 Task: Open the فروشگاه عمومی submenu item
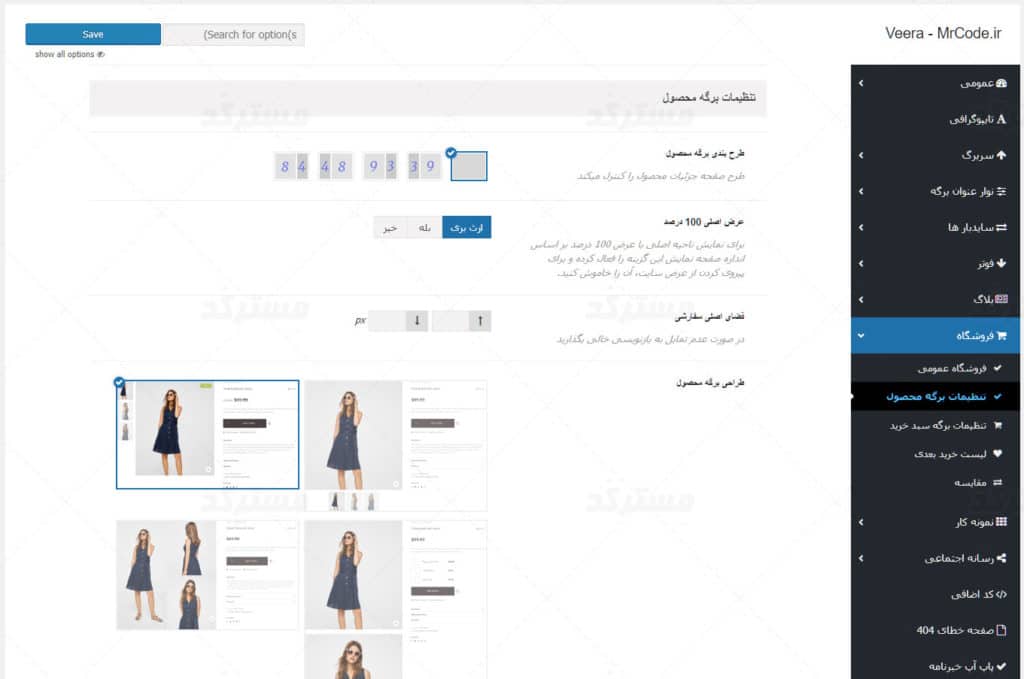935,368
